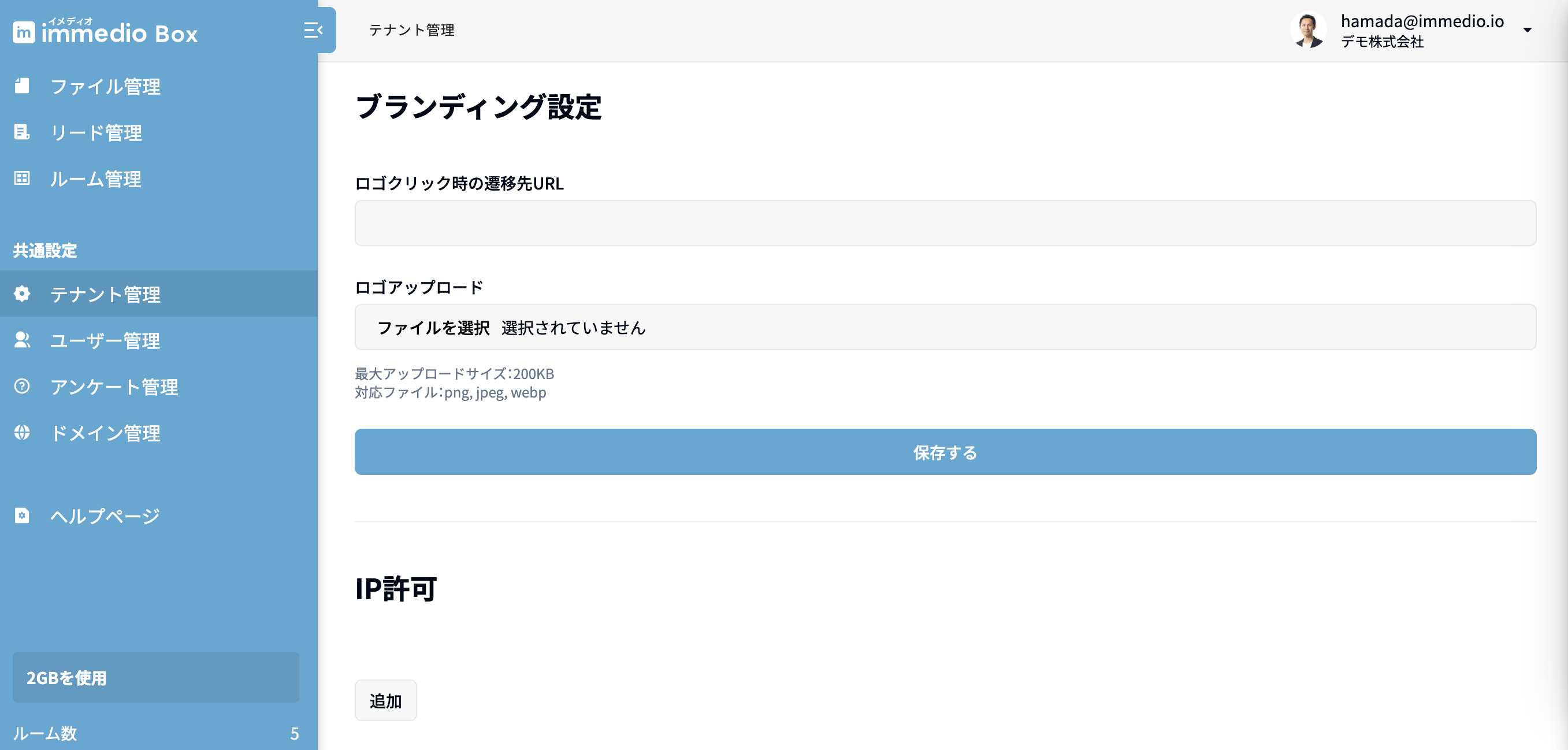The width and height of the screenshot is (1568, 750).
Task: Click the tenant management gear icon
Action: (x=22, y=294)
